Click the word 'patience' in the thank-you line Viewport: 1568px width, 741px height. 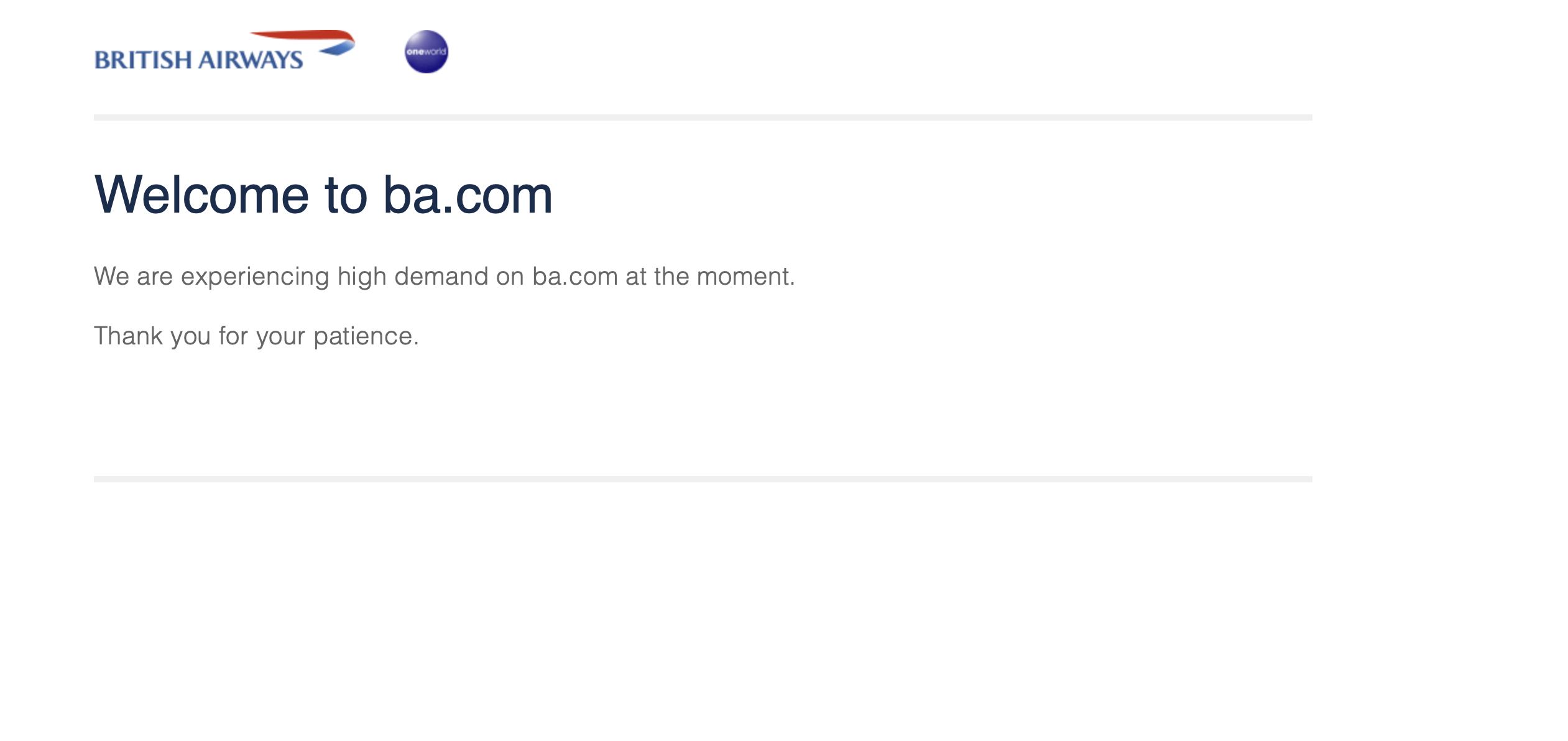[x=364, y=336]
